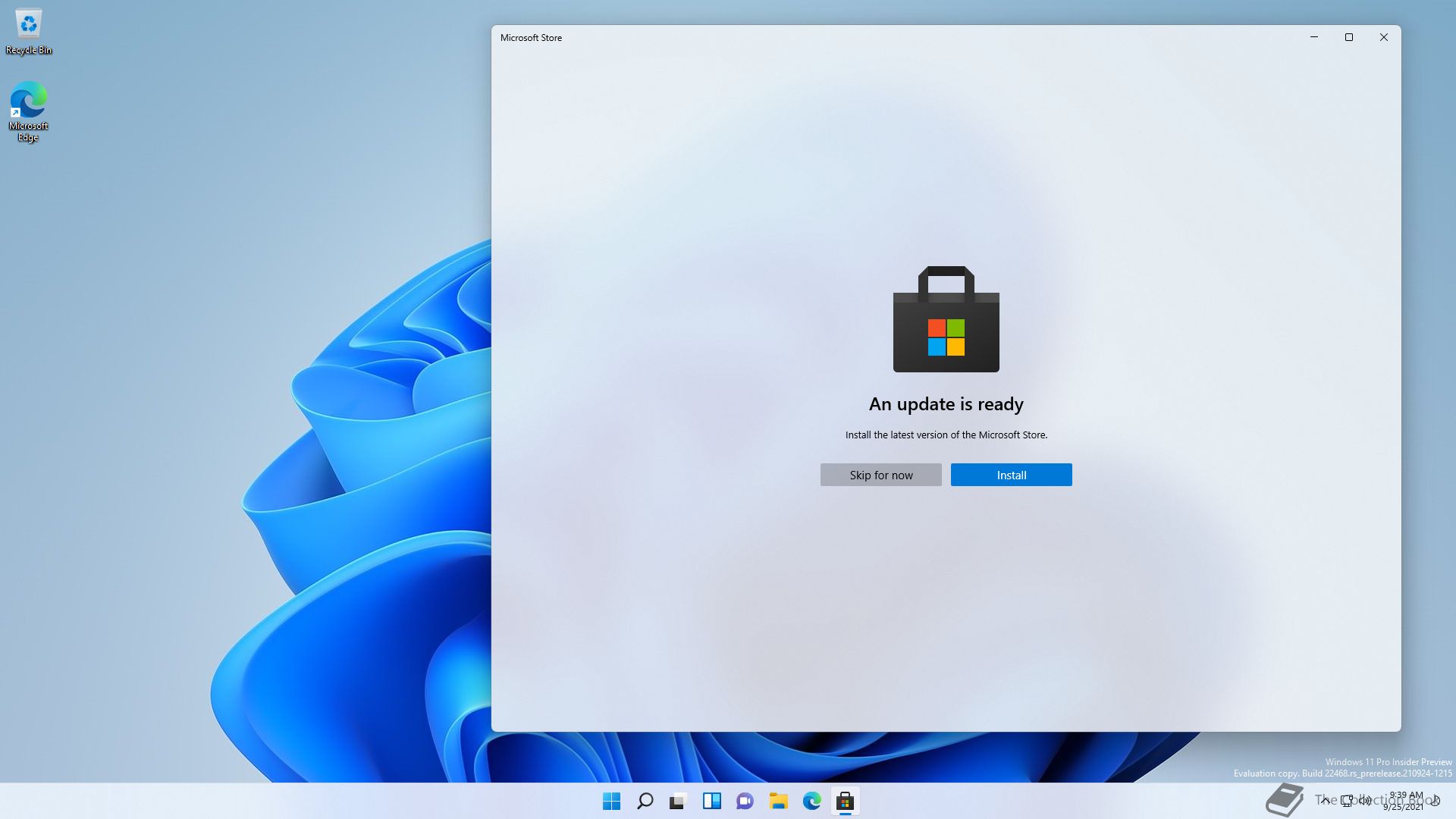Maximize the Microsoft Store window
1456x819 pixels.
[x=1349, y=37]
